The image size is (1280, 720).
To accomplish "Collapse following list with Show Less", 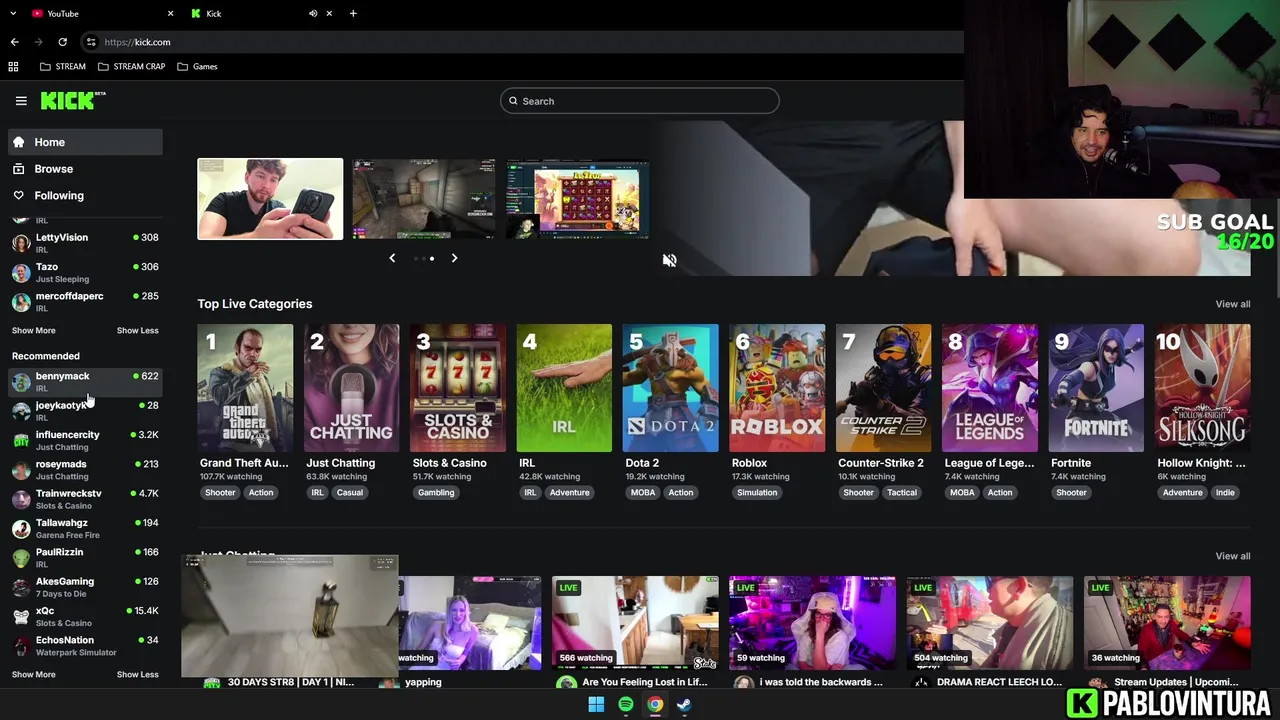I will pyautogui.click(x=137, y=330).
